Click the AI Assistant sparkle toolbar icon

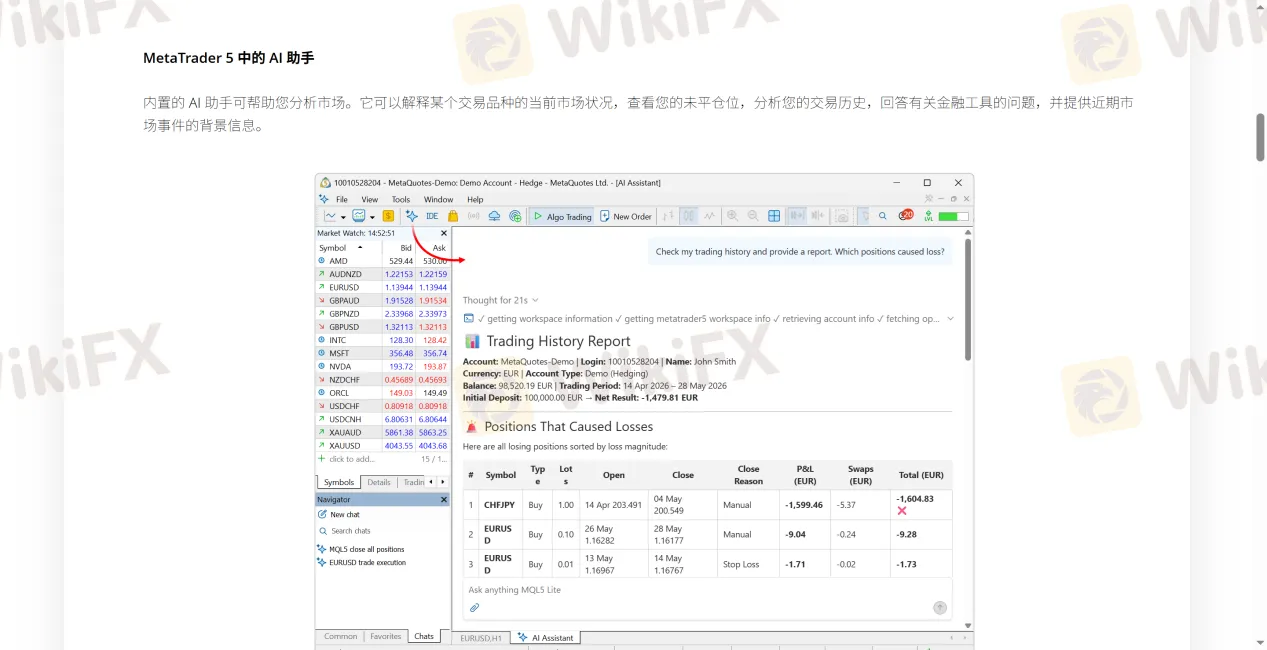coord(411,216)
